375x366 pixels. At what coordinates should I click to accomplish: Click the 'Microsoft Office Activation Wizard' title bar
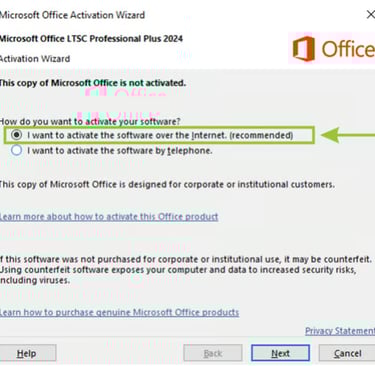click(72, 15)
